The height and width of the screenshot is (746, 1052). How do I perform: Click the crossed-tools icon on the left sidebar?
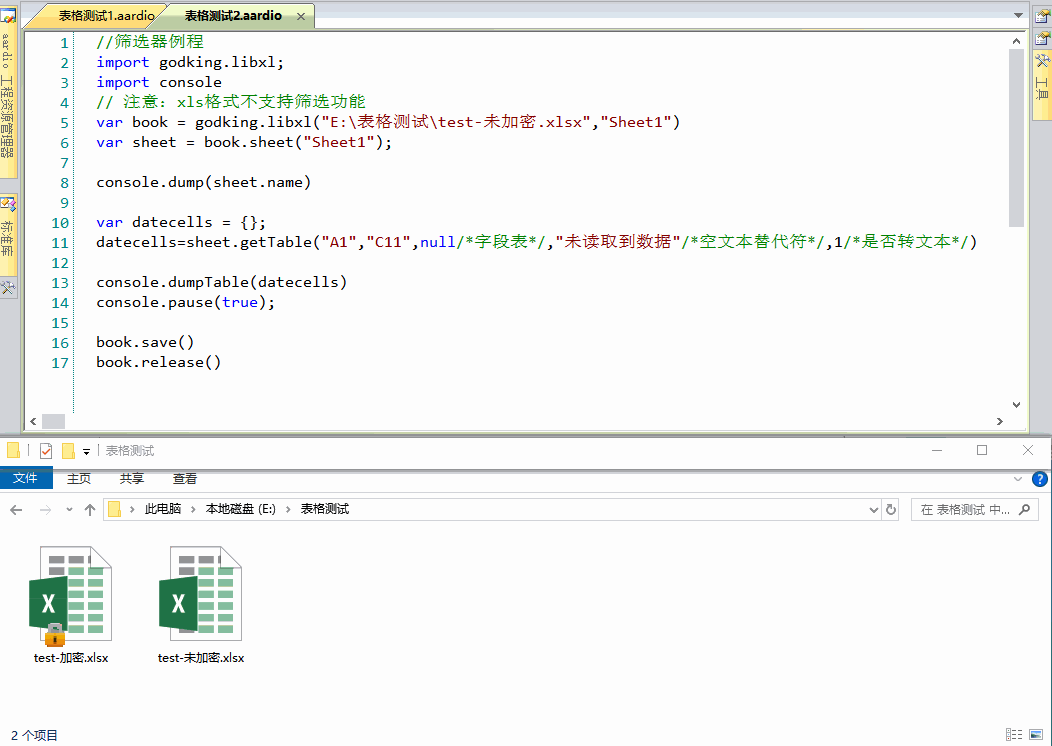tap(7, 288)
